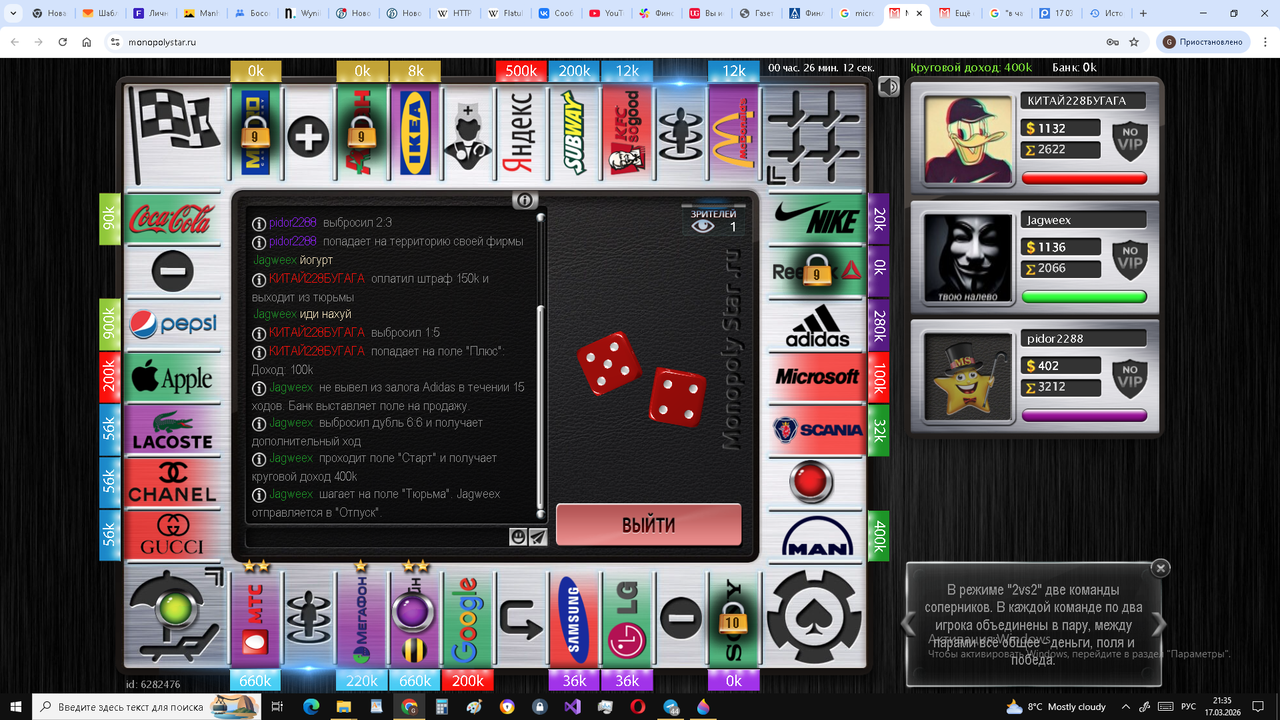Screen dimensions: 1280x720
Task: Click the Subway cell on the board
Action: pyautogui.click(x=574, y=135)
